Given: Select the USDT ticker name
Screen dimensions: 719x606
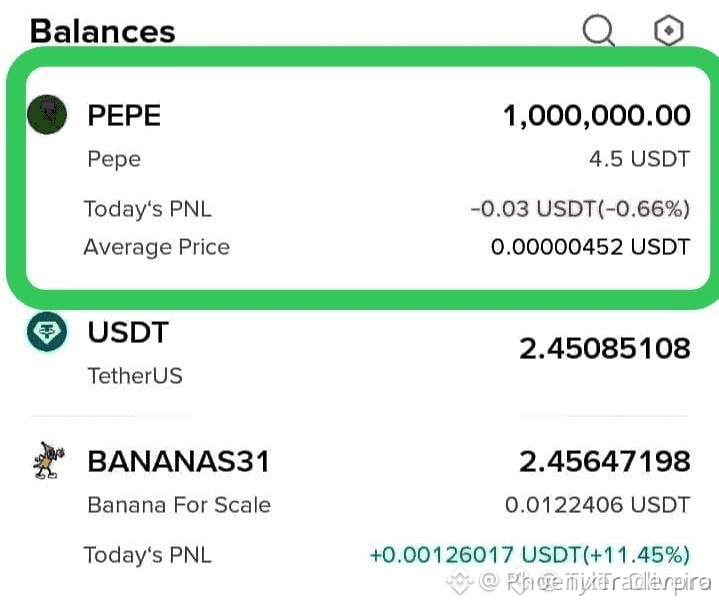Looking at the screenshot, I should pyautogui.click(x=128, y=332).
